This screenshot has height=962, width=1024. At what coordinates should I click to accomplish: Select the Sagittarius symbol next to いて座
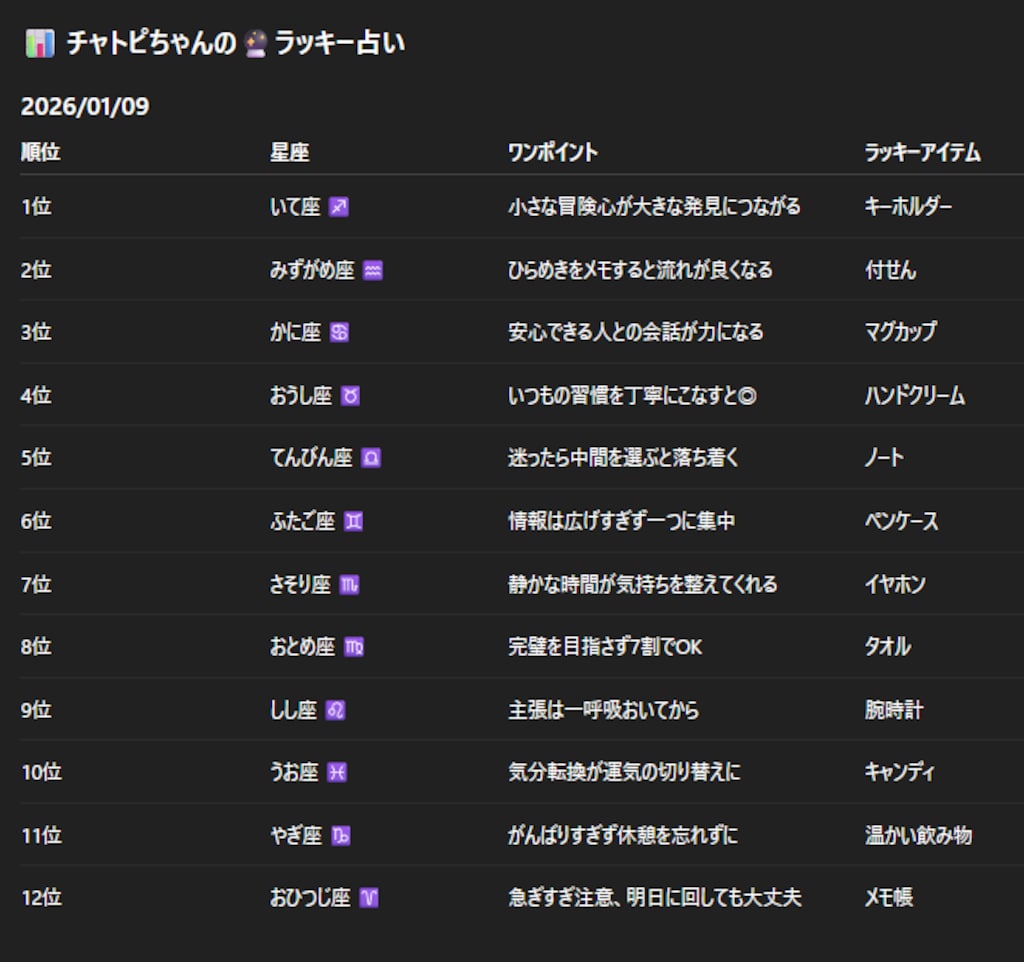click(x=341, y=207)
